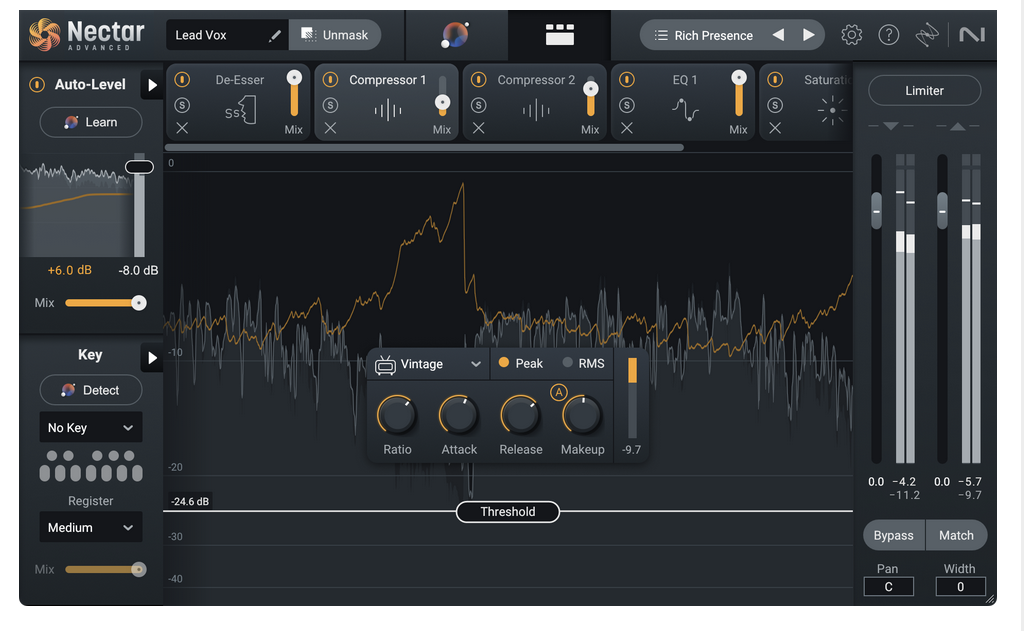
Task: Open the settings gear
Action: pos(852,35)
